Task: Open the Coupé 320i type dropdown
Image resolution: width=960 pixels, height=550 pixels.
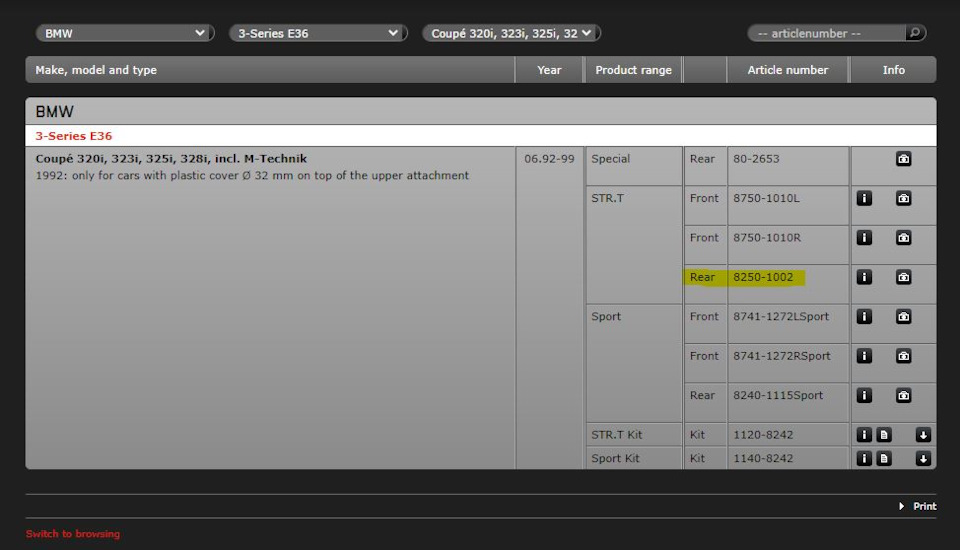Action: pos(511,33)
